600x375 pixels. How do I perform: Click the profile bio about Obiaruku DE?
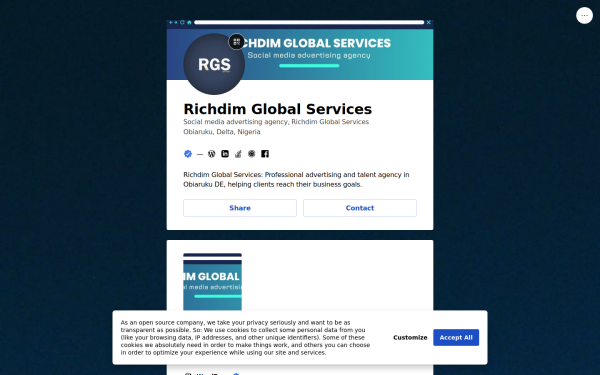pyautogui.click(x=296, y=179)
